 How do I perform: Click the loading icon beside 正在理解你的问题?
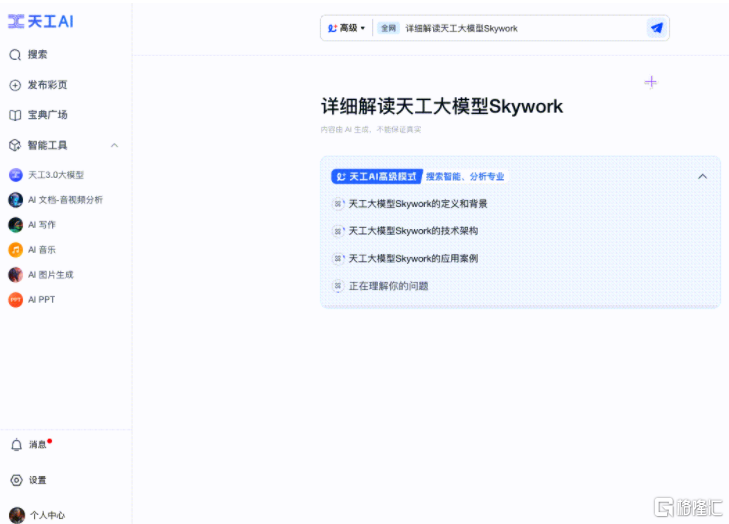point(338,286)
